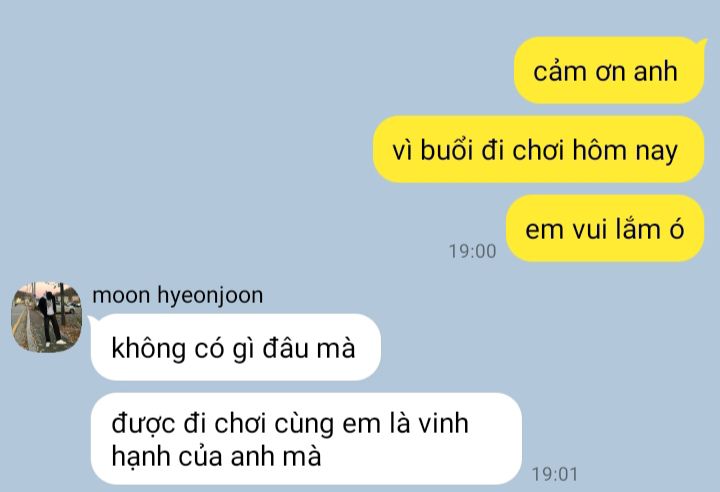Click tail of the "cảm ơn anh" bubble
This screenshot has height=492, width=720.
click(x=702, y=44)
